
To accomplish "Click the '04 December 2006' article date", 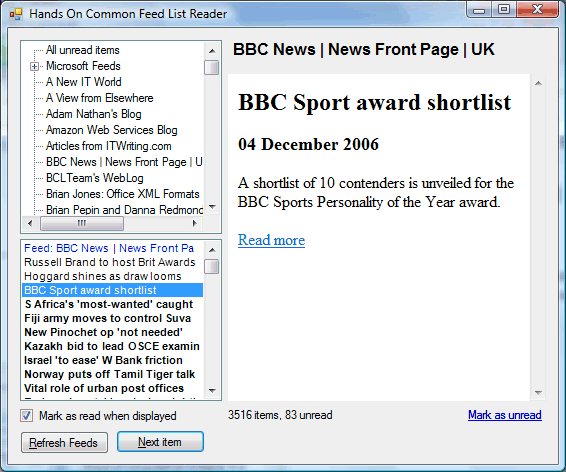I will click(x=308, y=144).
